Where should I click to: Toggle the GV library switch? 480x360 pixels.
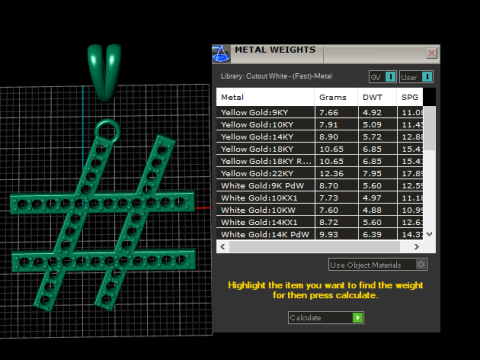[383, 77]
